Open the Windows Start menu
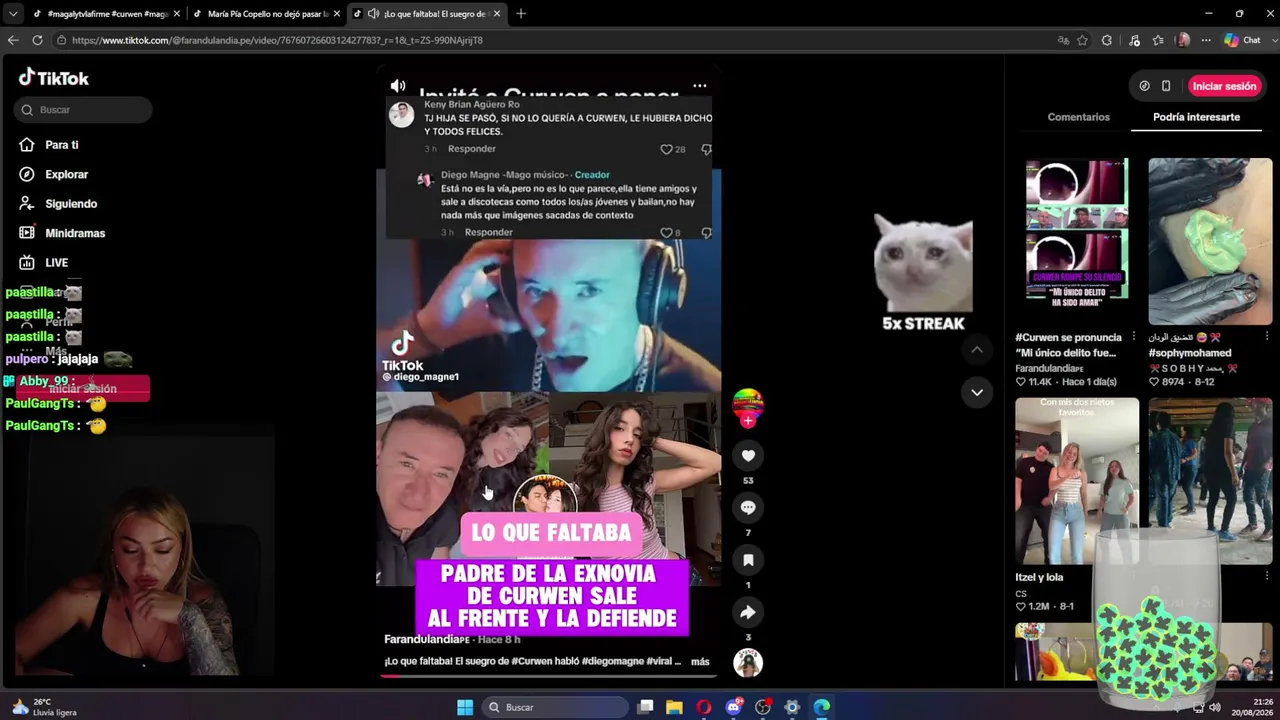 [465, 707]
